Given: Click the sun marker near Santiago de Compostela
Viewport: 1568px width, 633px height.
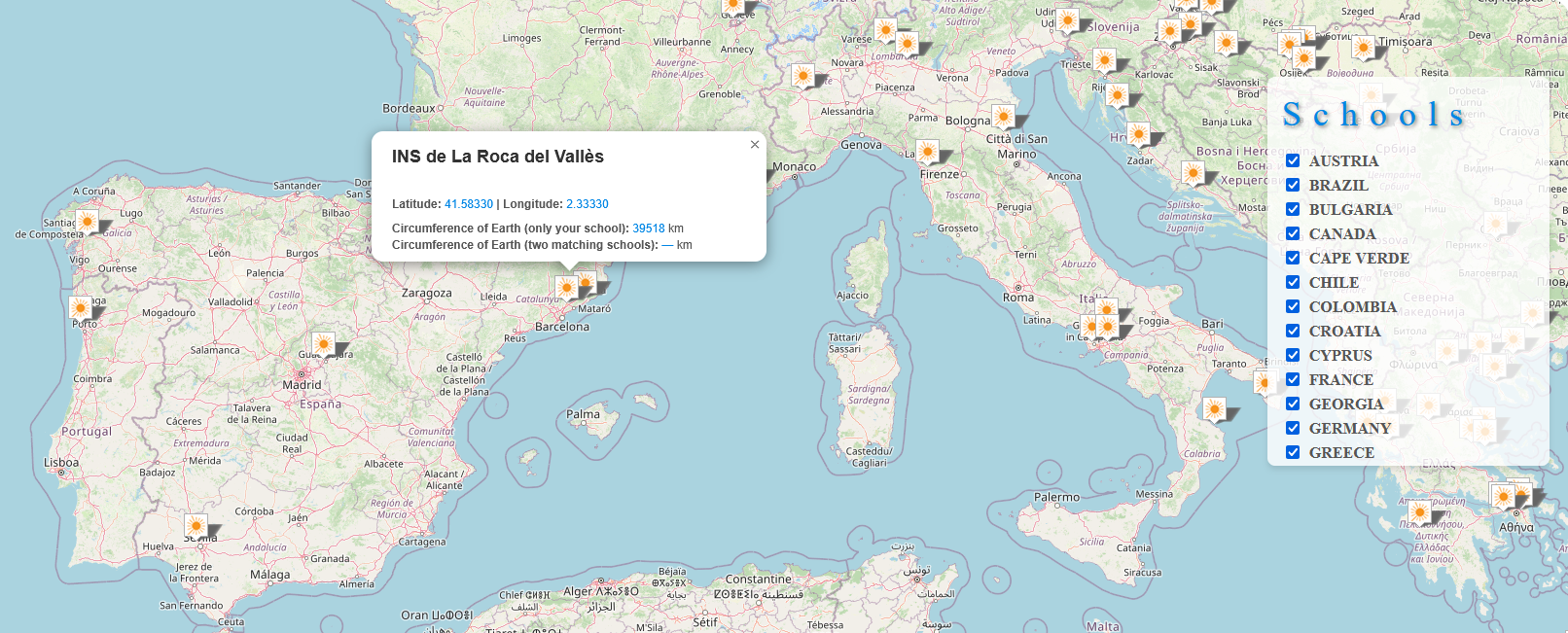Looking at the screenshot, I should click(87, 223).
